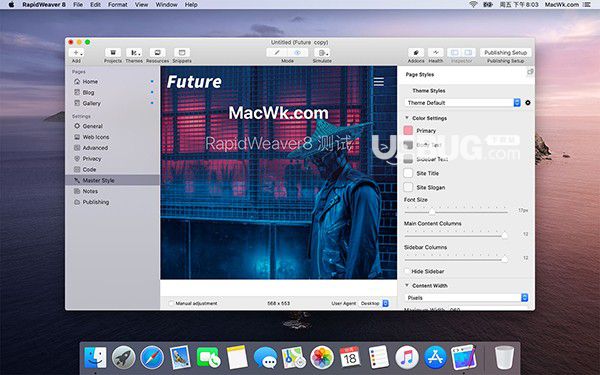Launch Safari from the Dock
Screen dimensions: 600x375
tap(152, 357)
